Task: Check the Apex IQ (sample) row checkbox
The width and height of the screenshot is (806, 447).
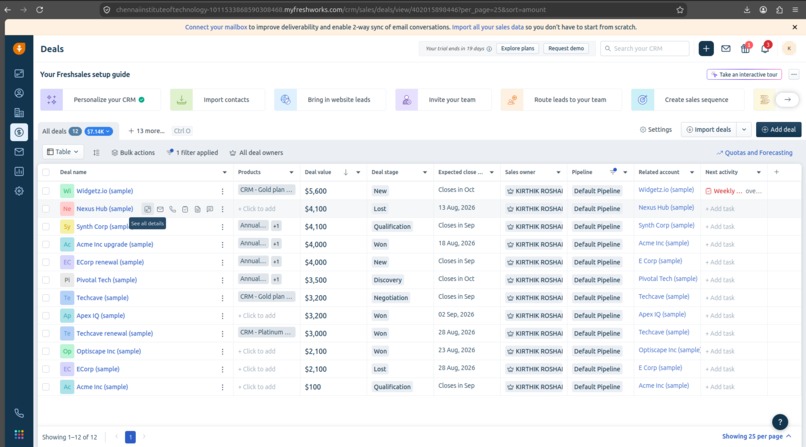Action: pyautogui.click(x=46, y=315)
